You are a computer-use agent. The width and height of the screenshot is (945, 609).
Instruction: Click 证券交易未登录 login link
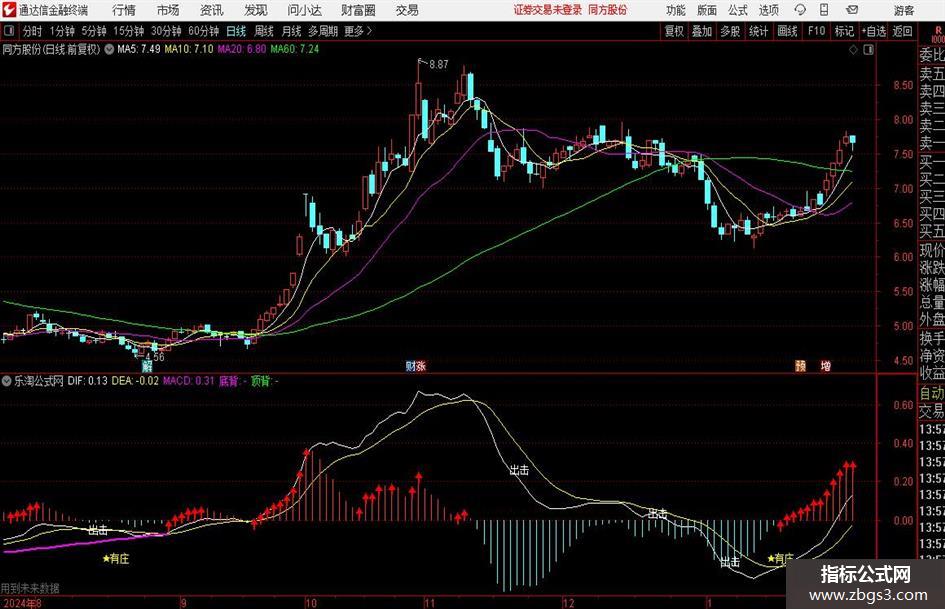coord(548,10)
